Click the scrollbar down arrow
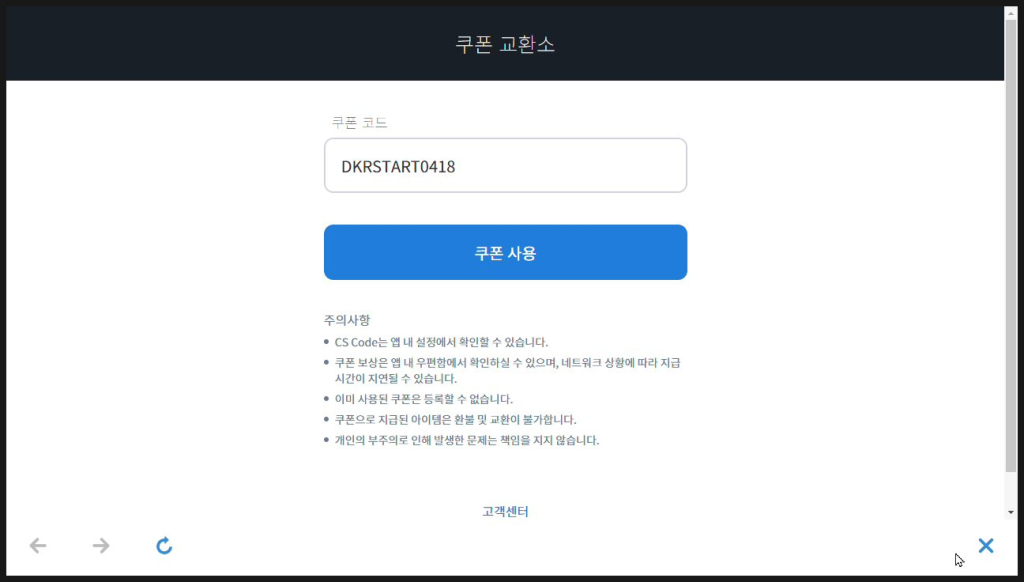The height and width of the screenshot is (582, 1024). click(1010, 512)
